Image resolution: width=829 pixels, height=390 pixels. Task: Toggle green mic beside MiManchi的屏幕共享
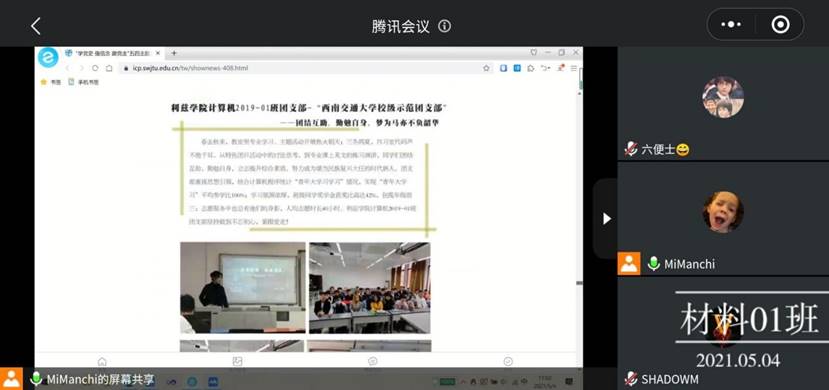point(36,378)
